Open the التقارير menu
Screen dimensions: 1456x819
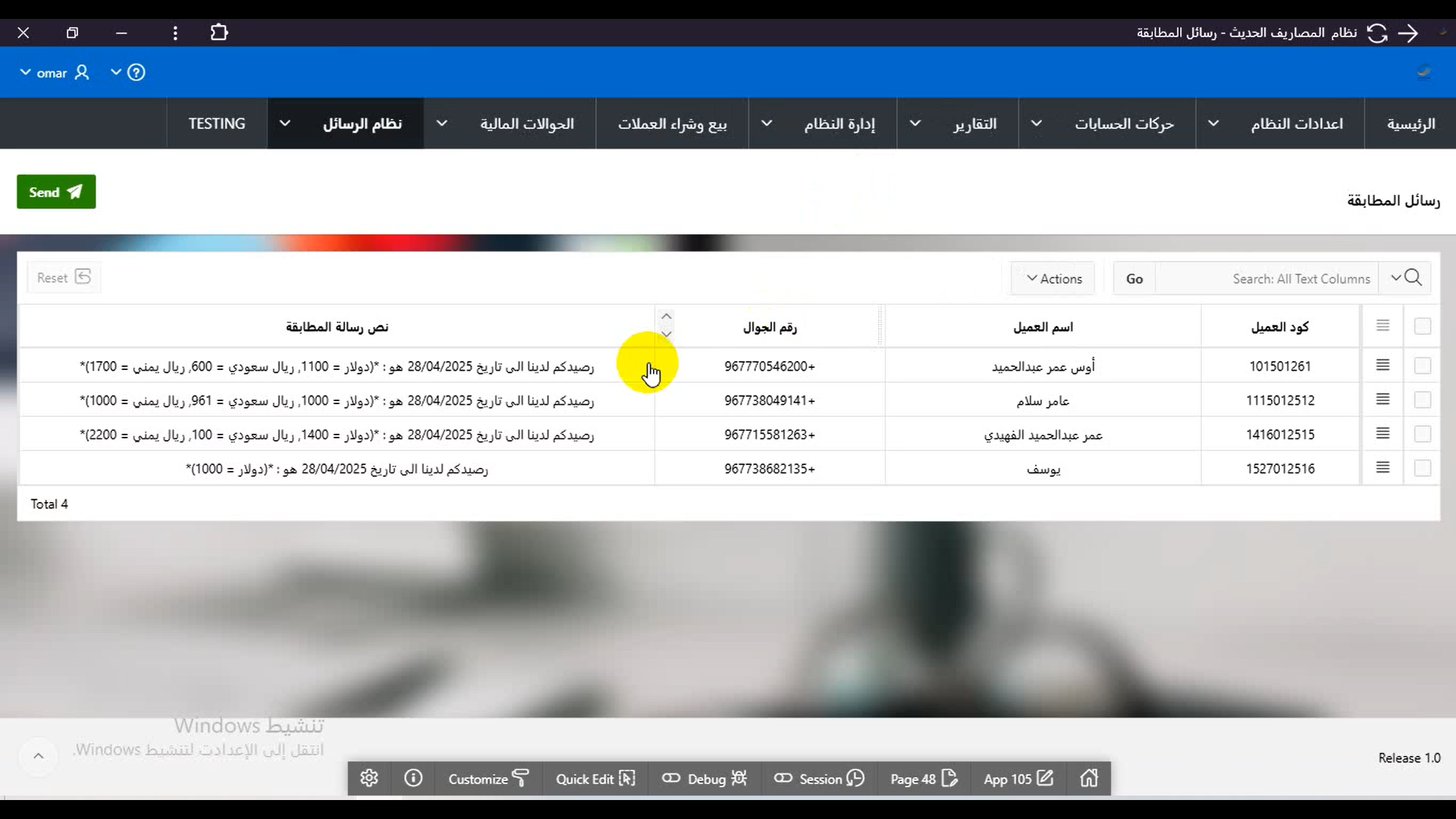pyautogui.click(x=974, y=124)
